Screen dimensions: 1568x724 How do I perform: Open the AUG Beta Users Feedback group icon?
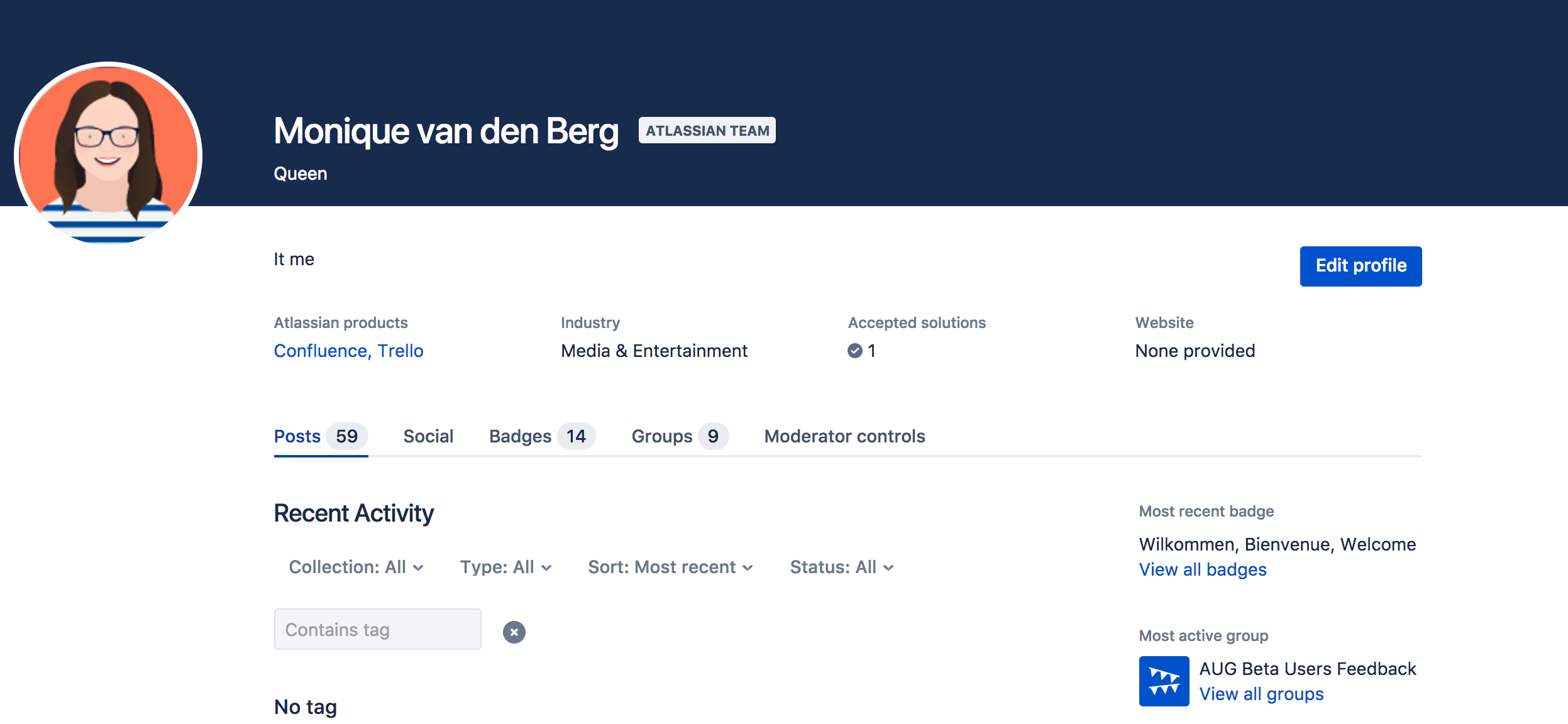(1164, 681)
